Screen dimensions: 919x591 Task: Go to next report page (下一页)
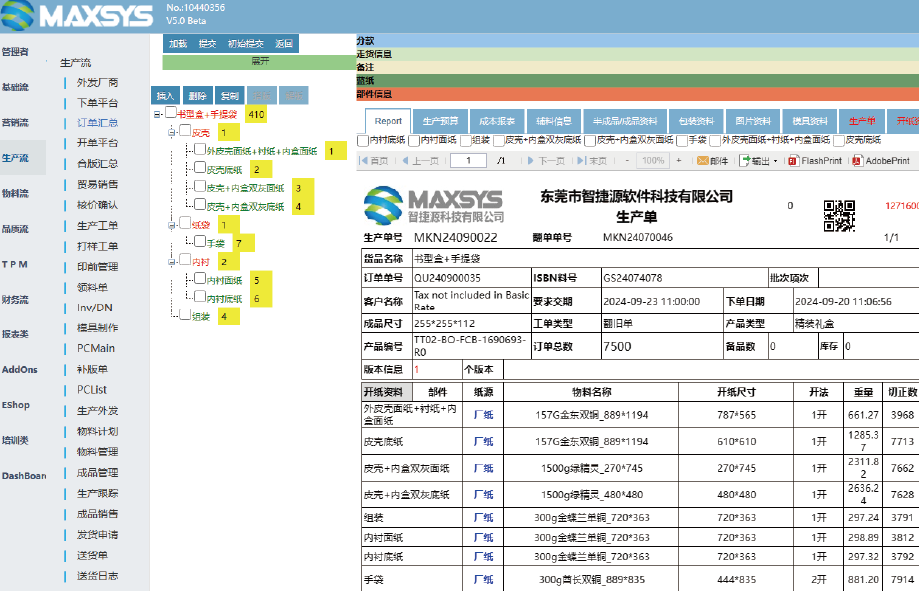click(x=546, y=161)
